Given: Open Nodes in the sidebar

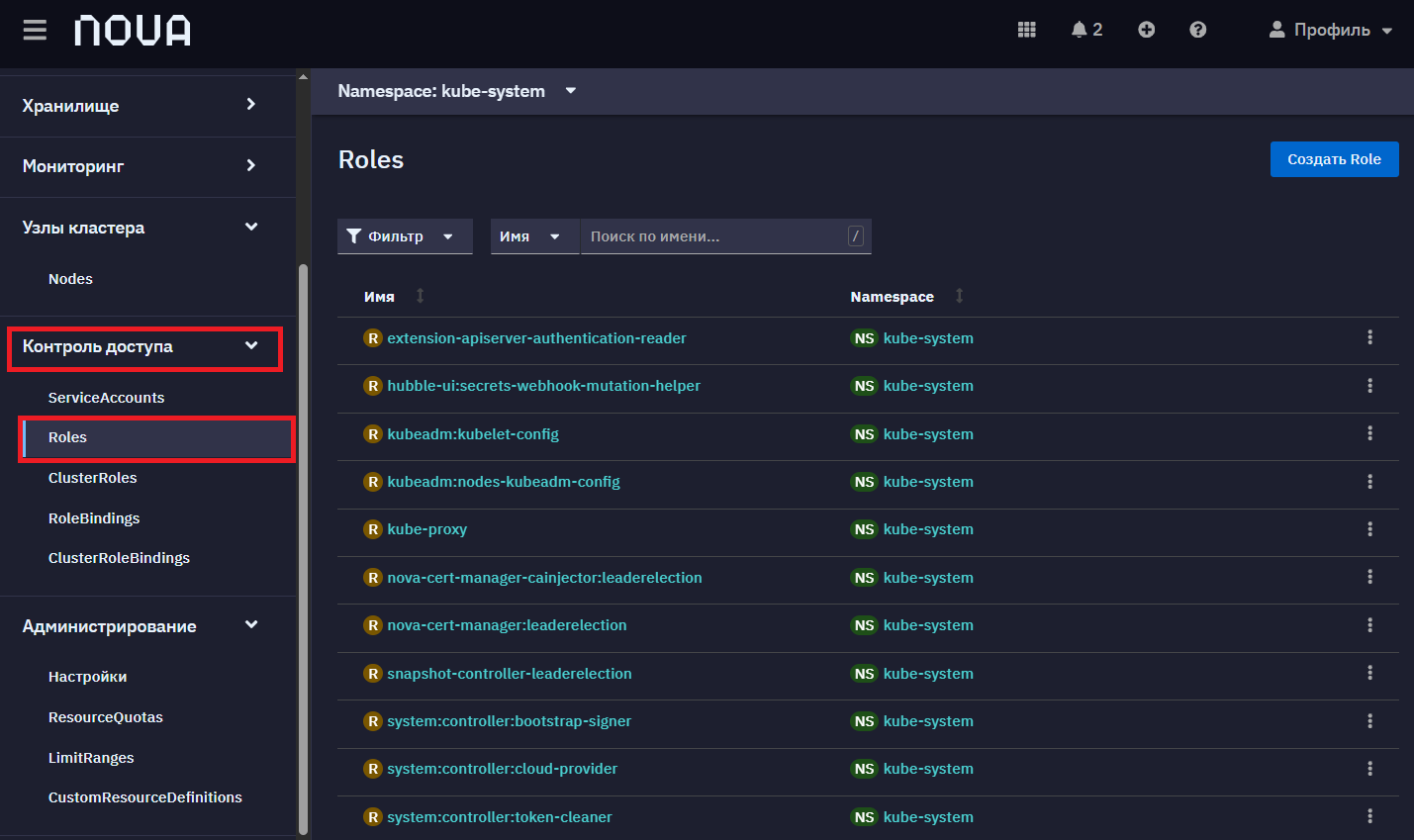Looking at the screenshot, I should click(x=70, y=279).
